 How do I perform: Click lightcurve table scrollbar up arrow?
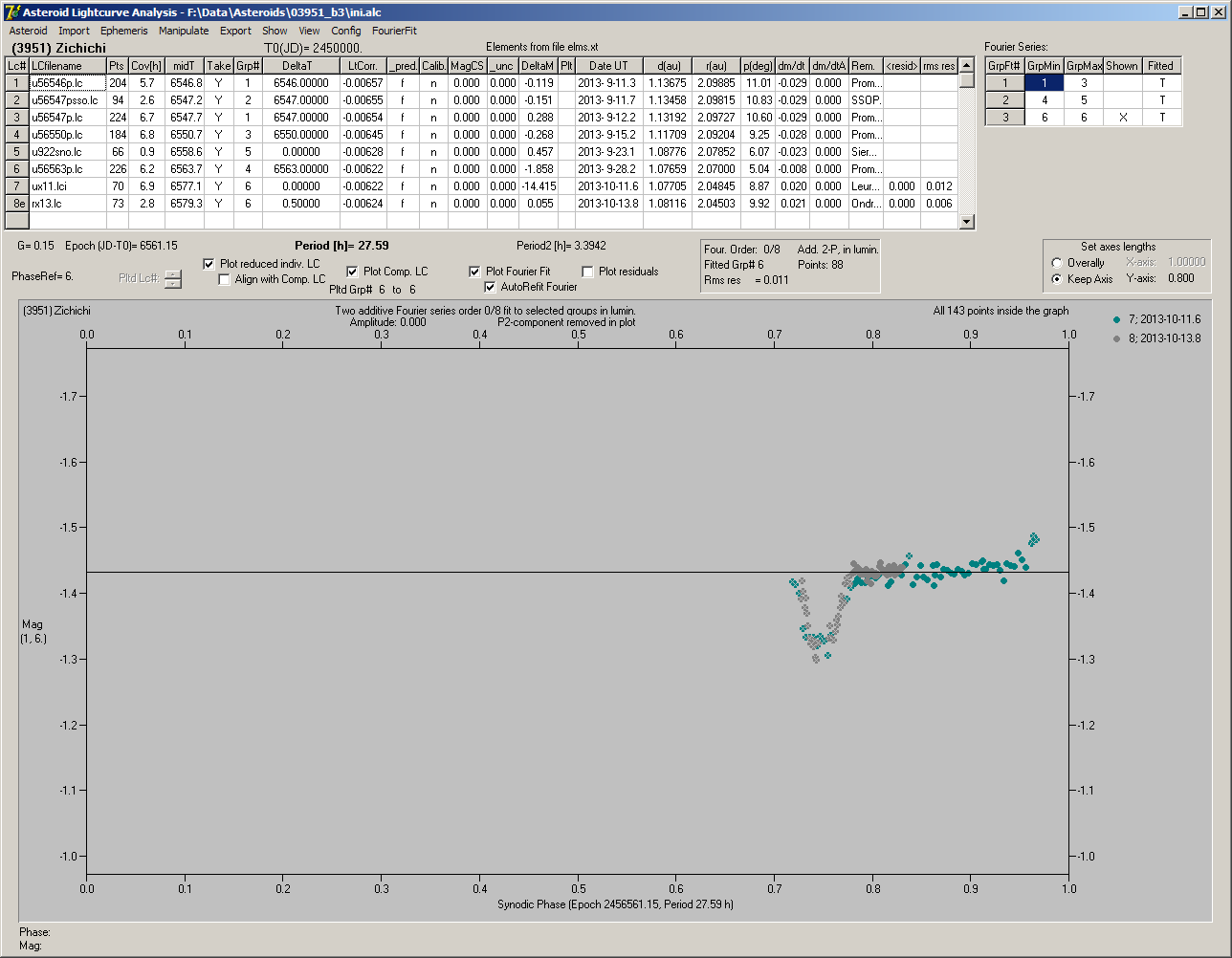pos(967,65)
